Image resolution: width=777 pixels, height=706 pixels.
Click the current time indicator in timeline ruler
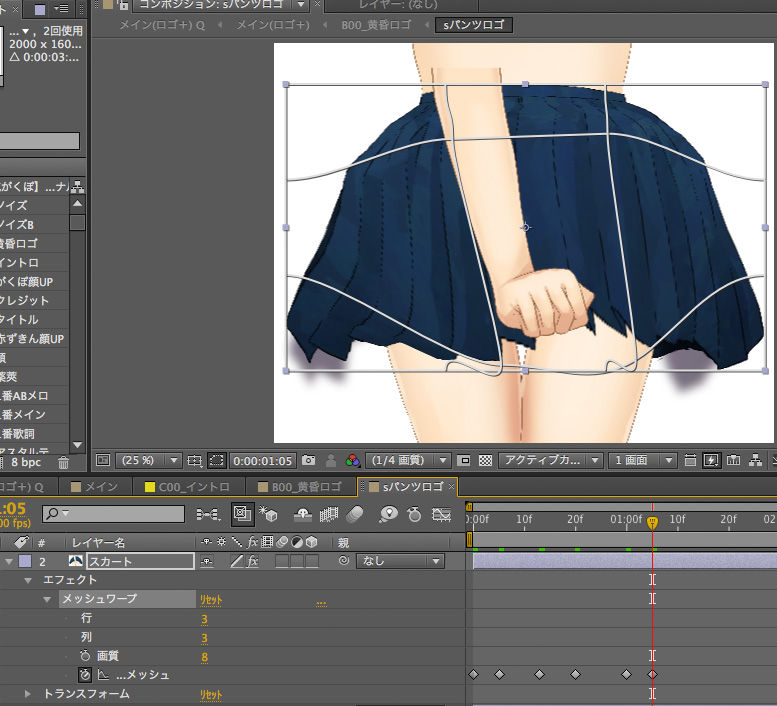pyautogui.click(x=653, y=522)
